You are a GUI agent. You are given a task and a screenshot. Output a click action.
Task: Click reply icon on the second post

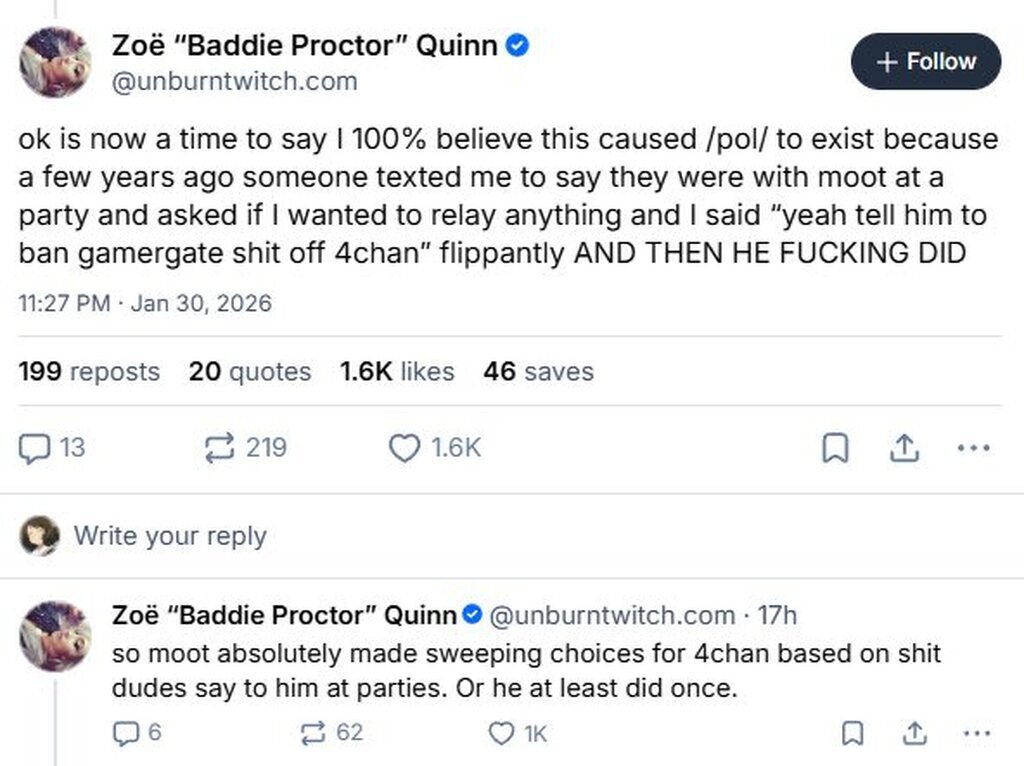pos(124,733)
